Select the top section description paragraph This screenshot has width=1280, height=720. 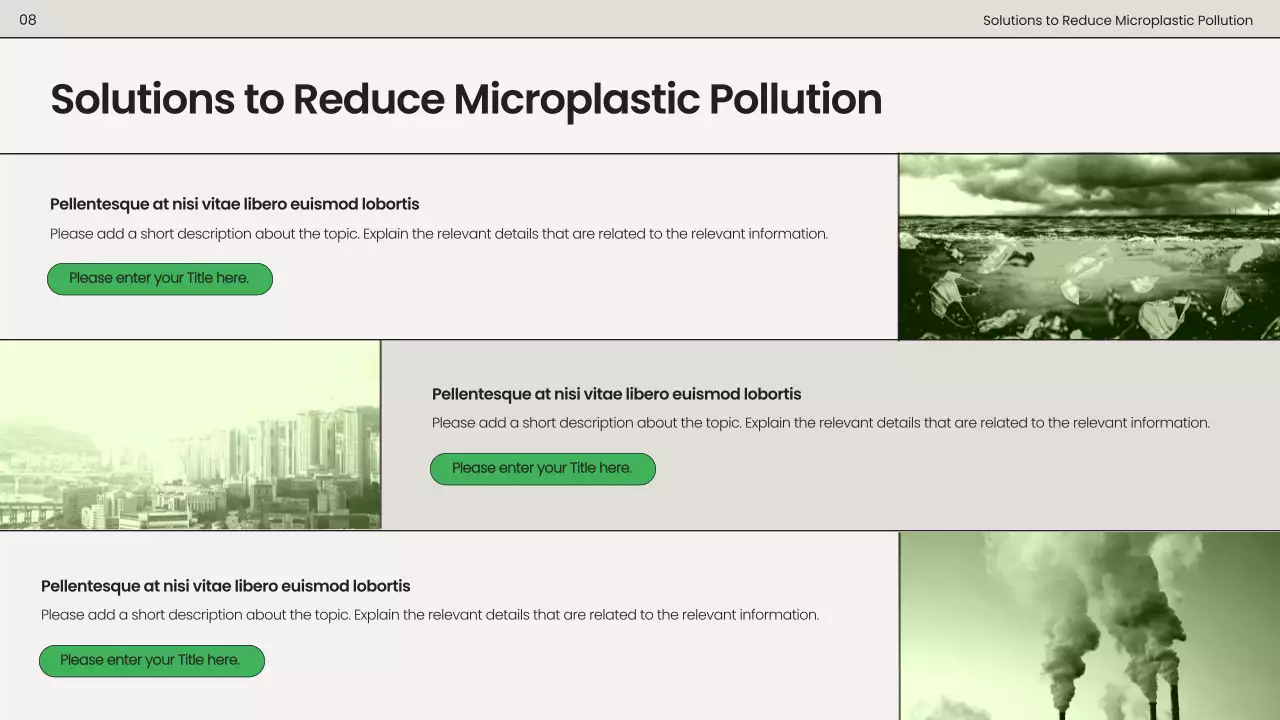point(440,233)
